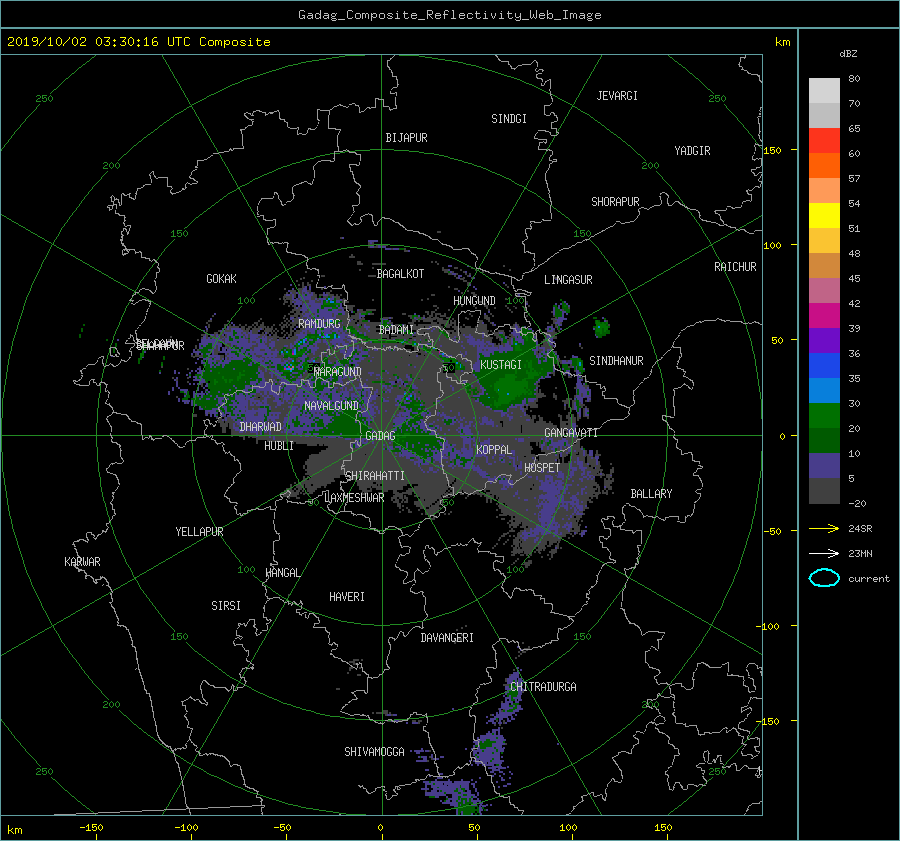
Task: Click the HUNGUND city label
Action: pos(474,301)
